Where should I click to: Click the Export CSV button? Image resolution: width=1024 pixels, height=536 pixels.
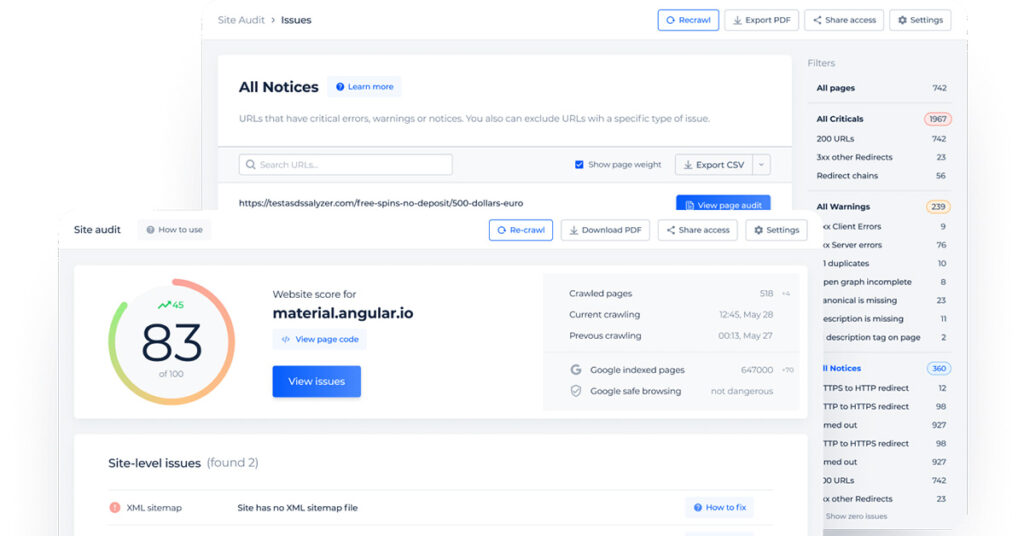pyautogui.click(x=714, y=165)
